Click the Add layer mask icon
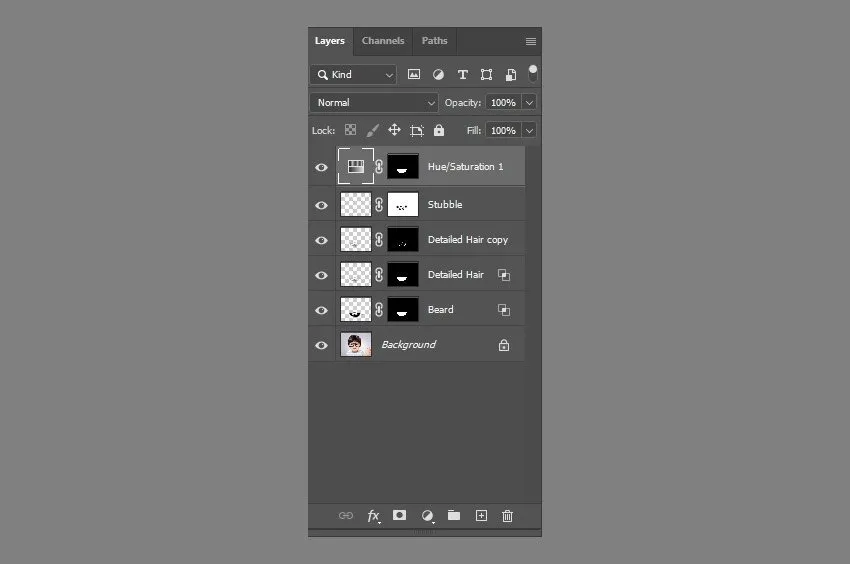This screenshot has width=850, height=564. tap(400, 515)
